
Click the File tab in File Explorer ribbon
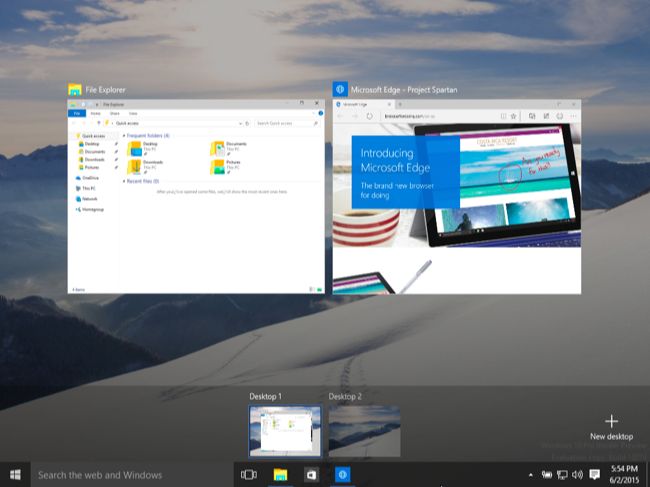(x=77, y=113)
